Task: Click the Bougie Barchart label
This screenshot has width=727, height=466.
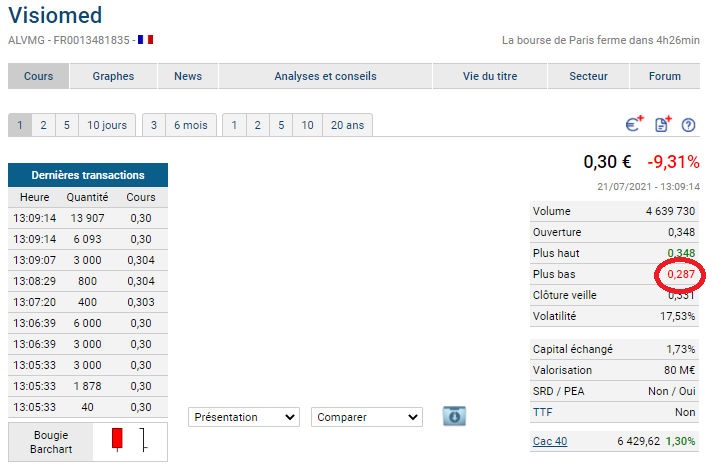Action: pos(51,442)
